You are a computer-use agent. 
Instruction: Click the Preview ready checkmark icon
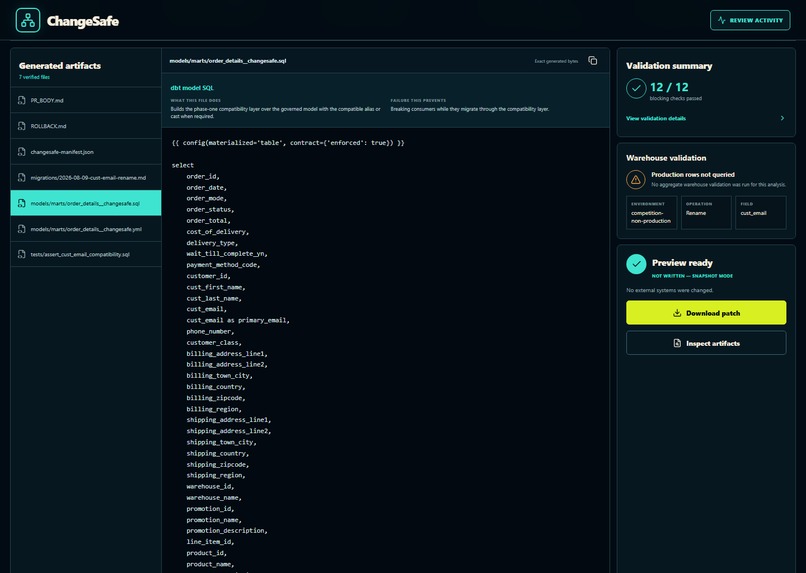pyautogui.click(x=636, y=264)
